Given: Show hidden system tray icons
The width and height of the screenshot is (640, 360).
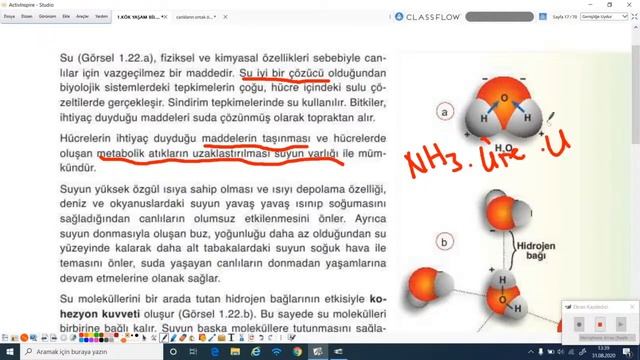Looking at the screenshot, I should [x=530, y=352].
